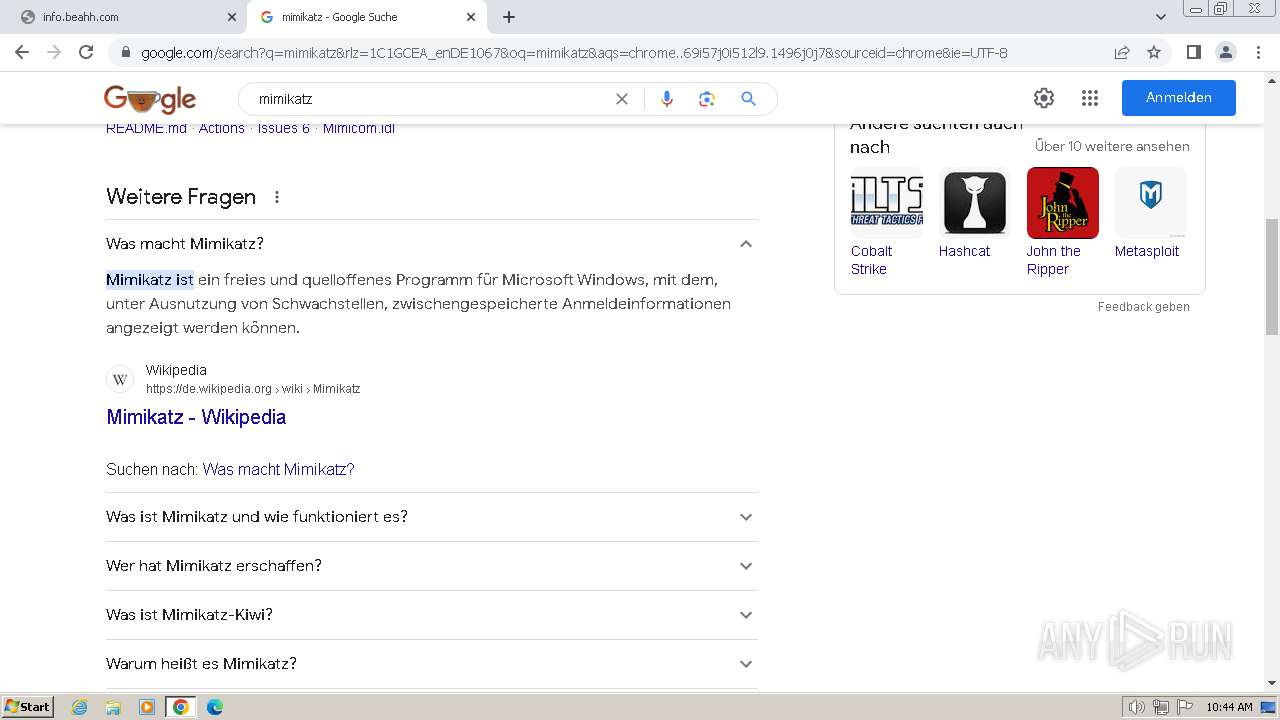This screenshot has height=720, width=1280.
Task: Click the blue search magnifier icon
Action: 748,99
